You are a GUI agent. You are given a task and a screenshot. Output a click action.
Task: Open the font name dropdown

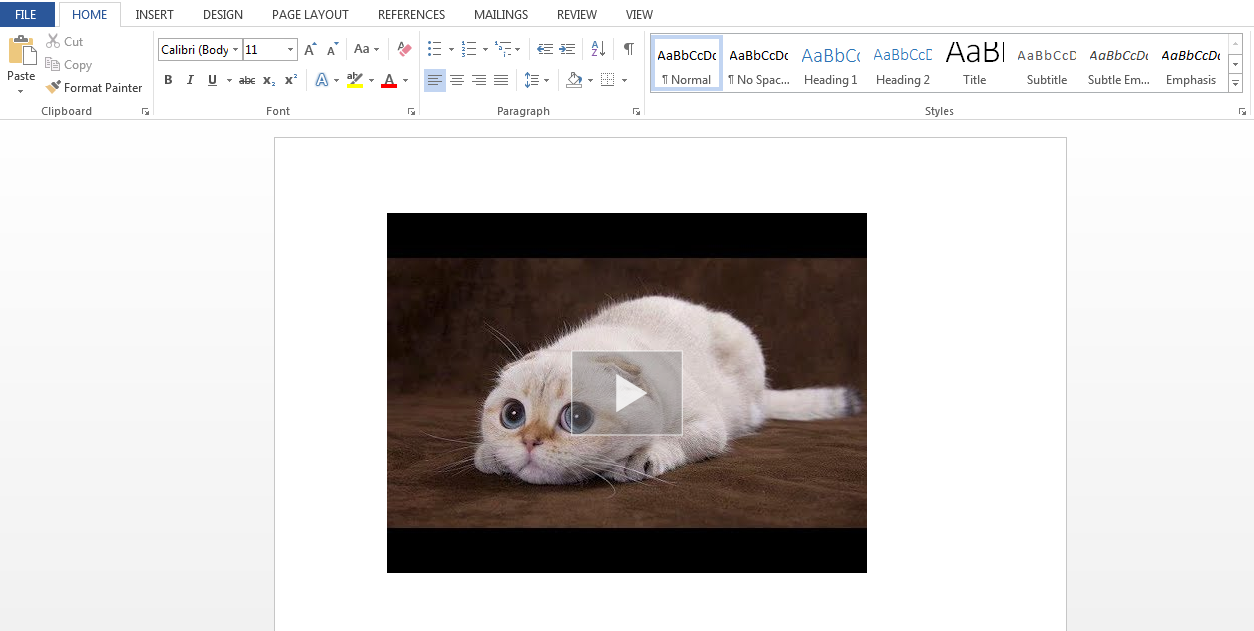click(x=236, y=50)
